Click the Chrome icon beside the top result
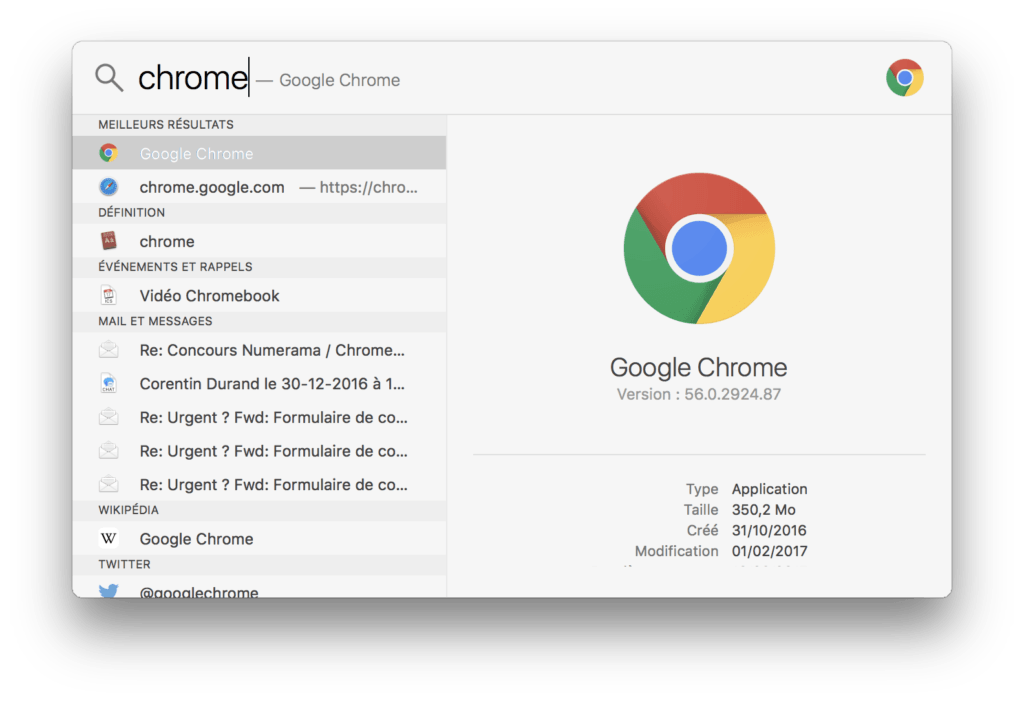The image size is (1024, 701). (108, 153)
